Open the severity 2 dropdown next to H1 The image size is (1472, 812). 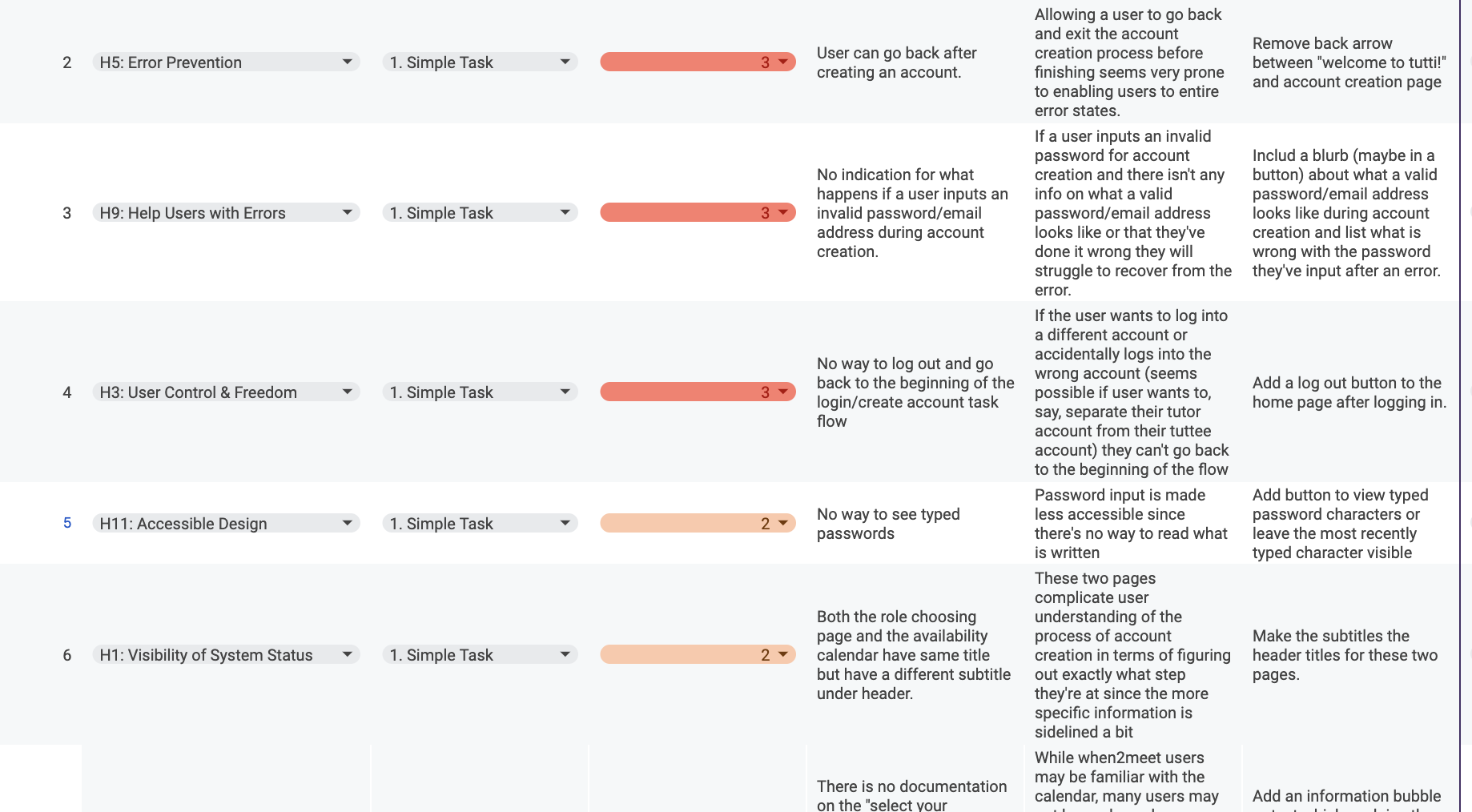click(782, 654)
